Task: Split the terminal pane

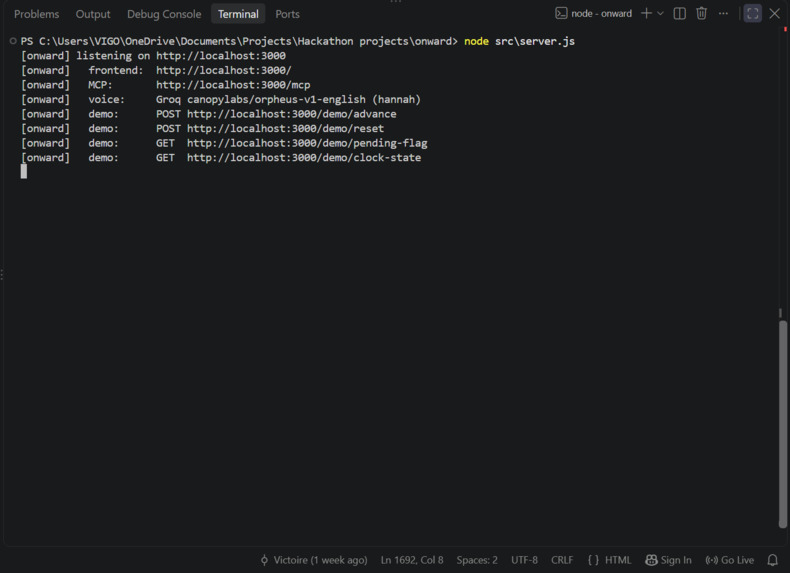Action: pyautogui.click(x=679, y=14)
